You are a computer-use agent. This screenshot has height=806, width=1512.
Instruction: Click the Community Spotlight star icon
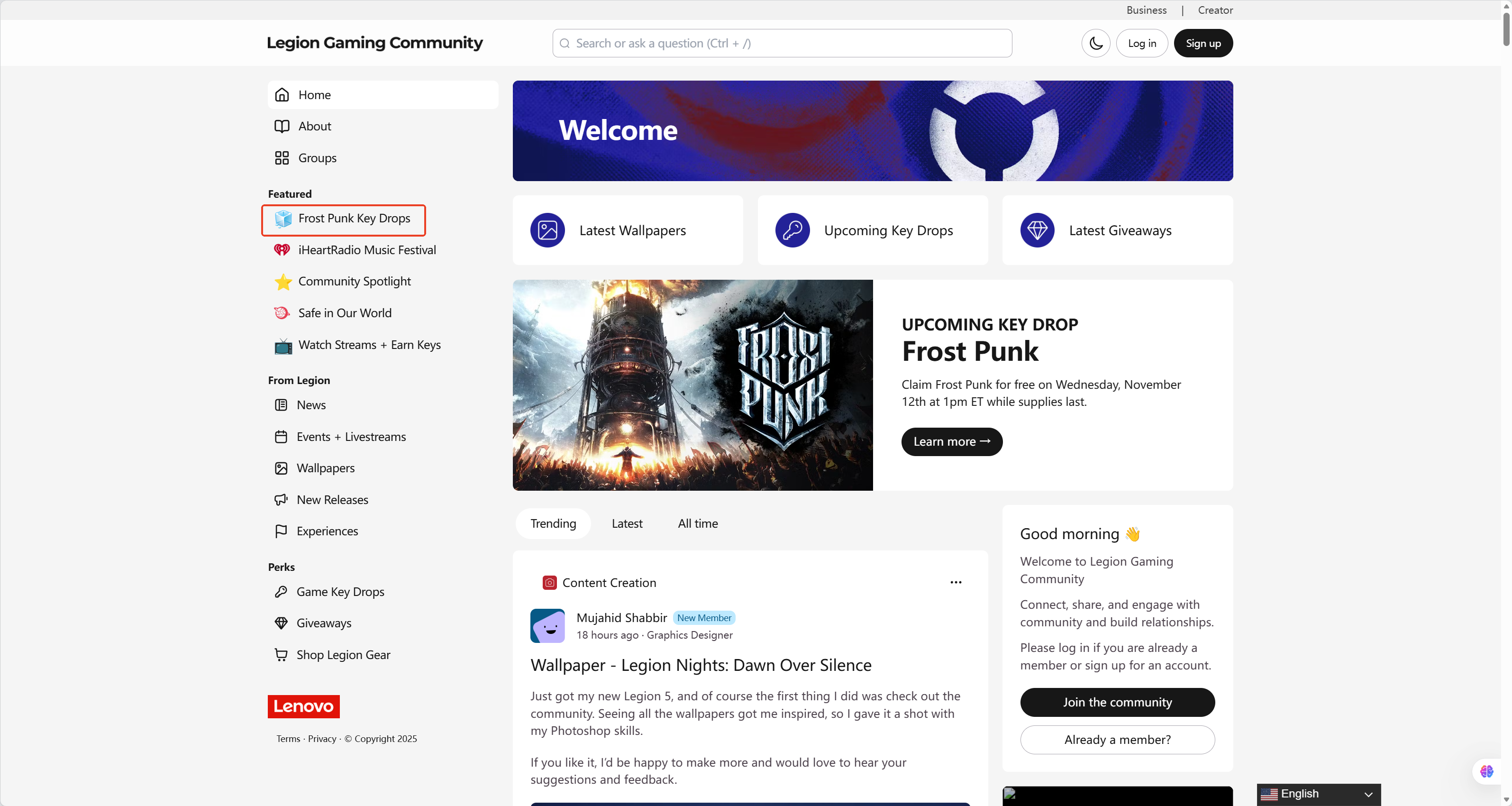pyautogui.click(x=283, y=282)
